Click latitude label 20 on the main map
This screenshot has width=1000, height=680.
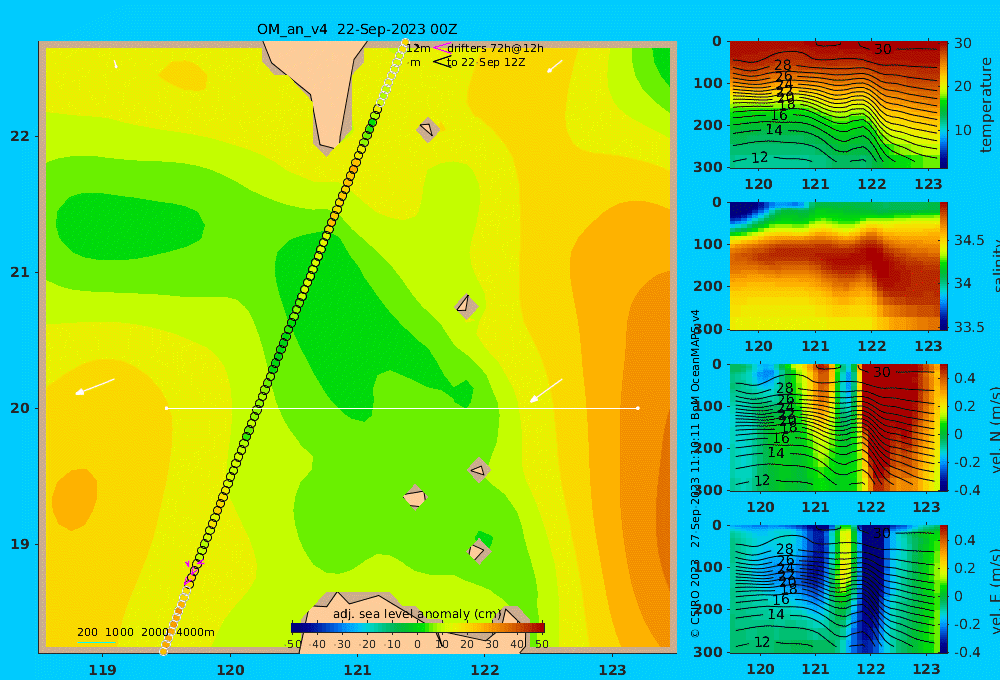click(20, 408)
